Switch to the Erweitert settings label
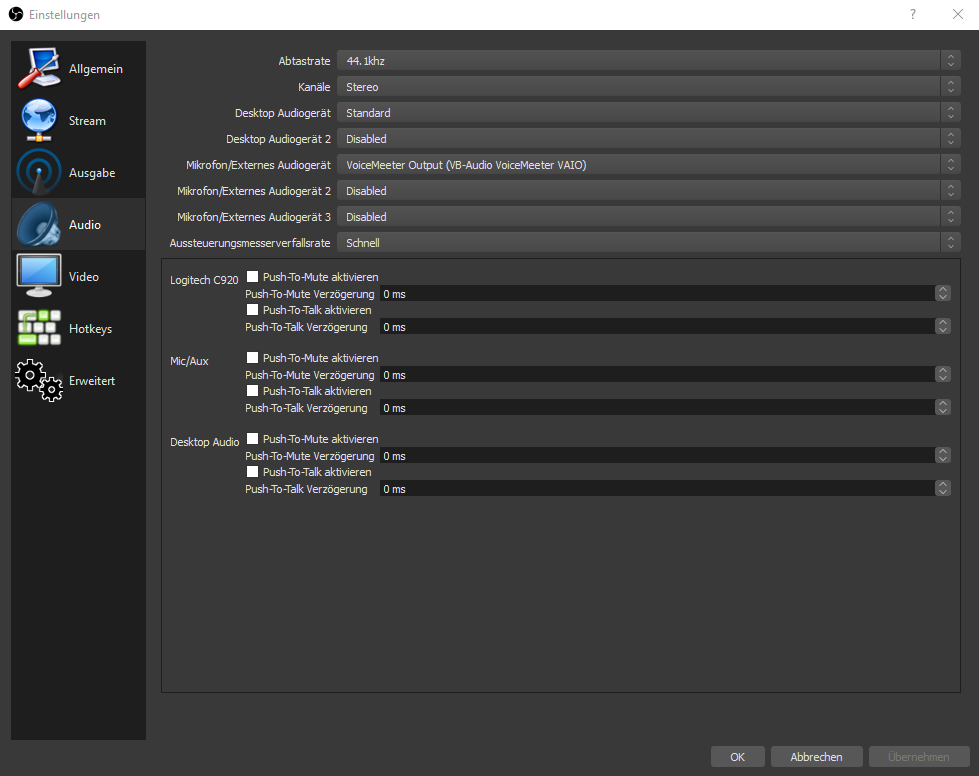 [x=92, y=381]
